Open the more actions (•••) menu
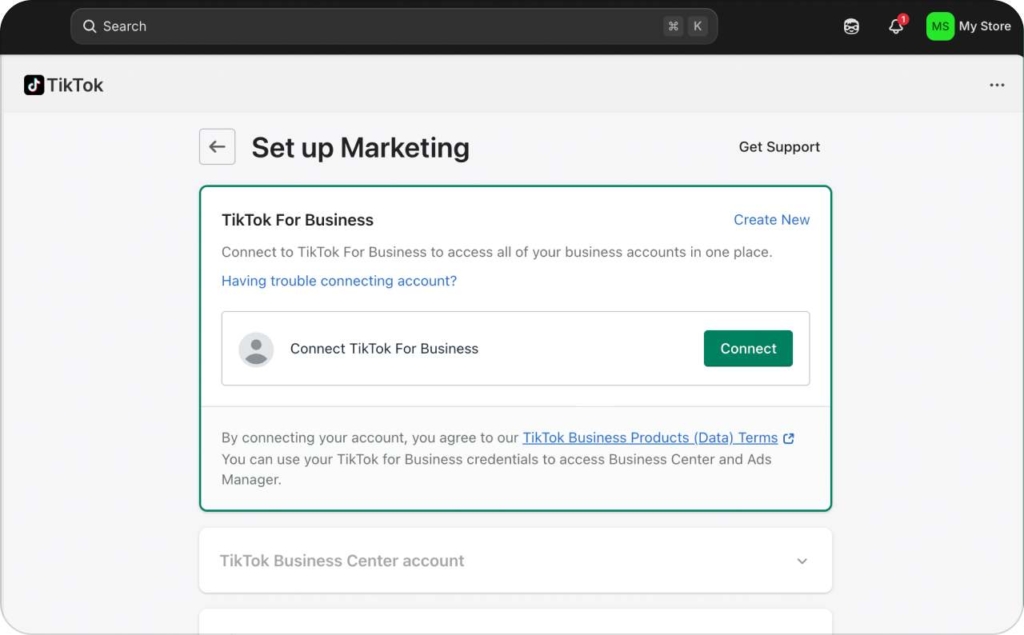Screen dimensions: 1024x635 coord(997,85)
